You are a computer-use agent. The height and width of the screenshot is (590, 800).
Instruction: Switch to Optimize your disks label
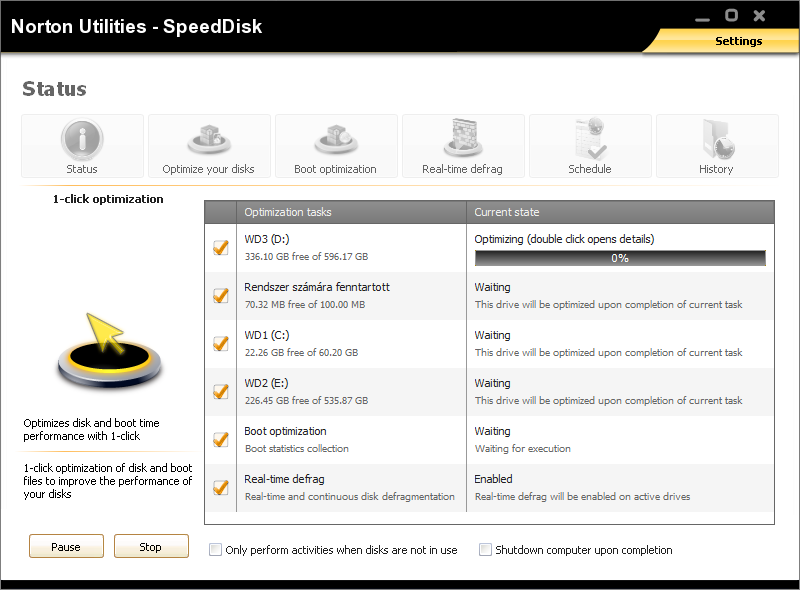coord(208,169)
